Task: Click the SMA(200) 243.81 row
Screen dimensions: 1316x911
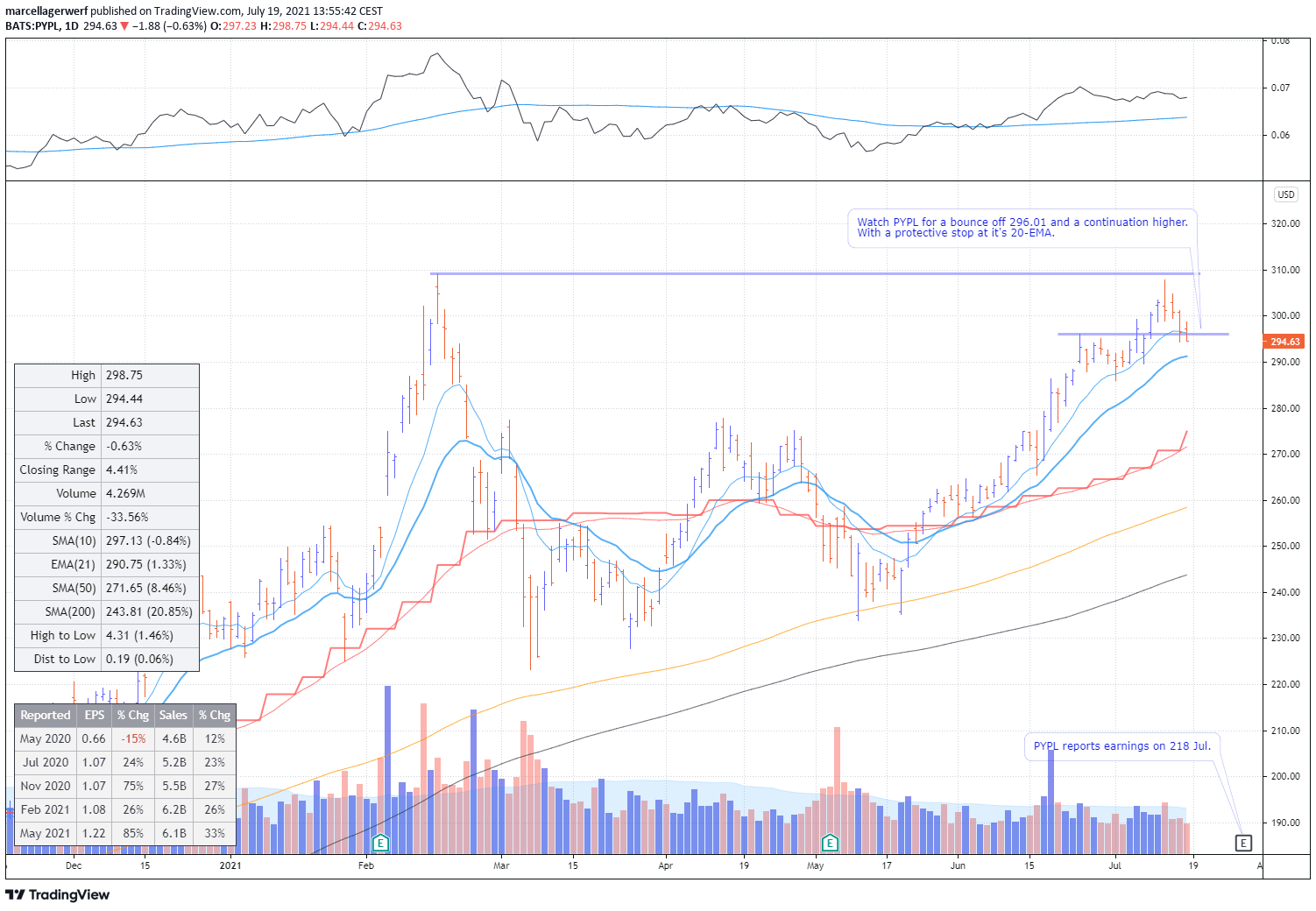Action: click(107, 611)
